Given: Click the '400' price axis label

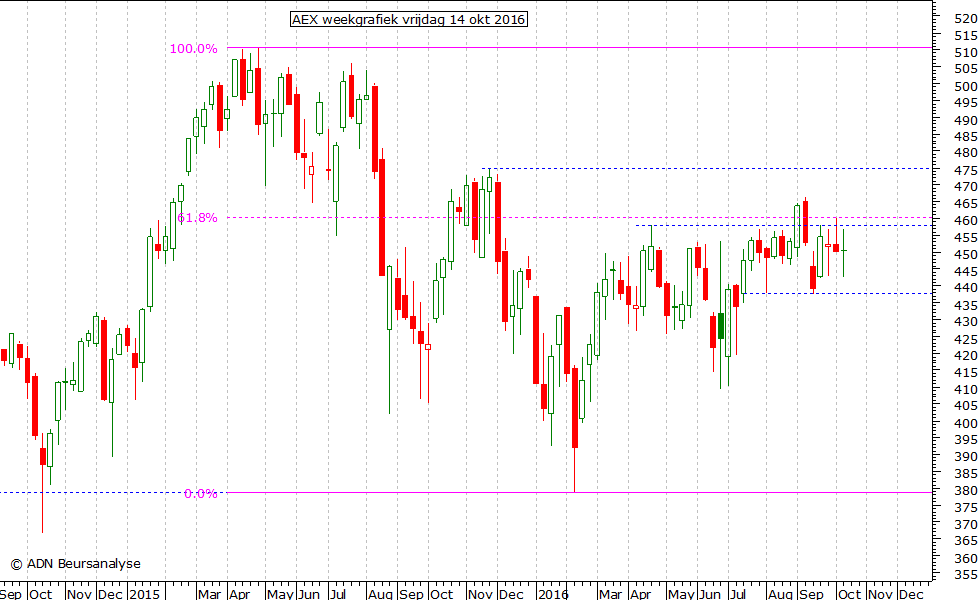Looking at the screenshot, I should [966, 423].
